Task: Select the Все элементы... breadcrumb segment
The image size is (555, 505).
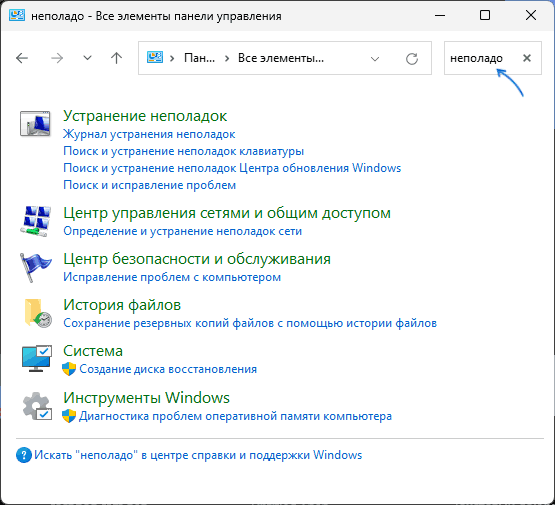Action: click(x=281, y=58)
